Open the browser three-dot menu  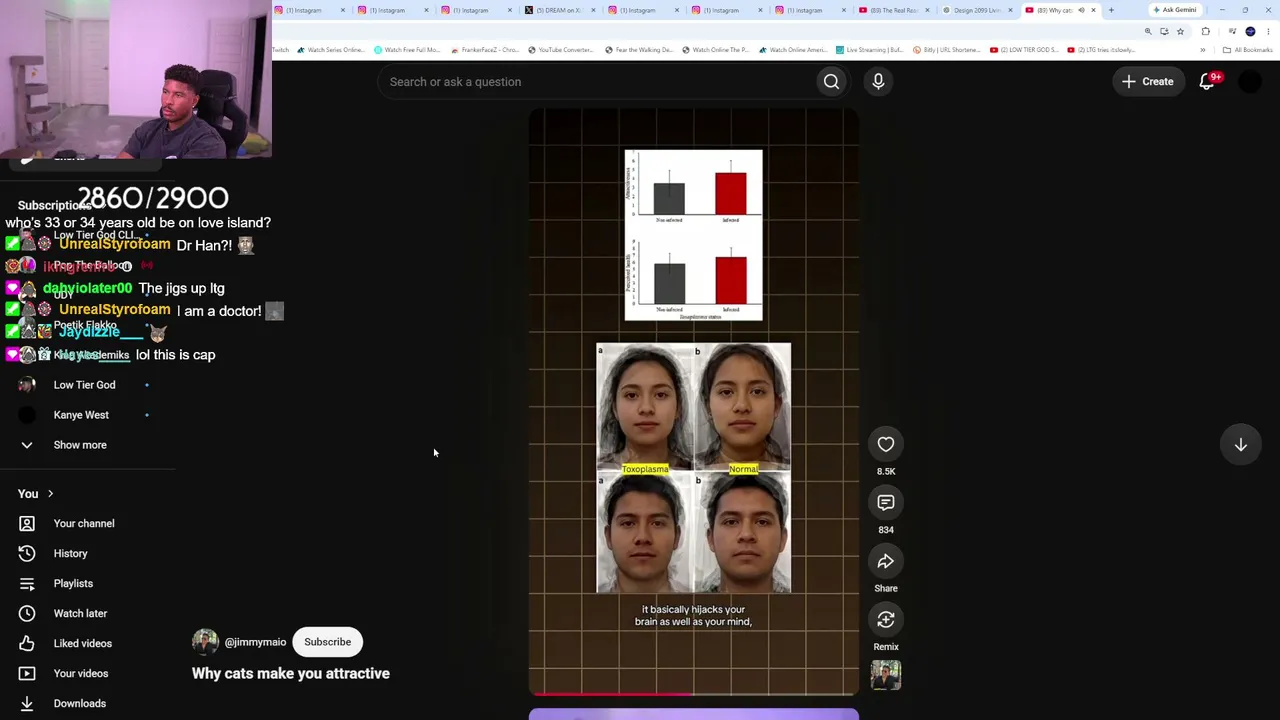click(1268, 31)
